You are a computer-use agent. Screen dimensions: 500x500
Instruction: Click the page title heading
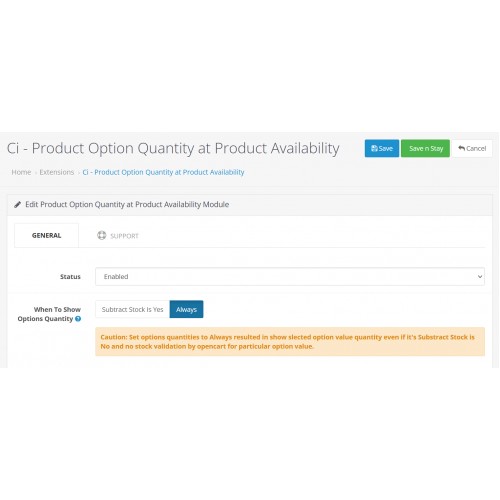(173, 148)
